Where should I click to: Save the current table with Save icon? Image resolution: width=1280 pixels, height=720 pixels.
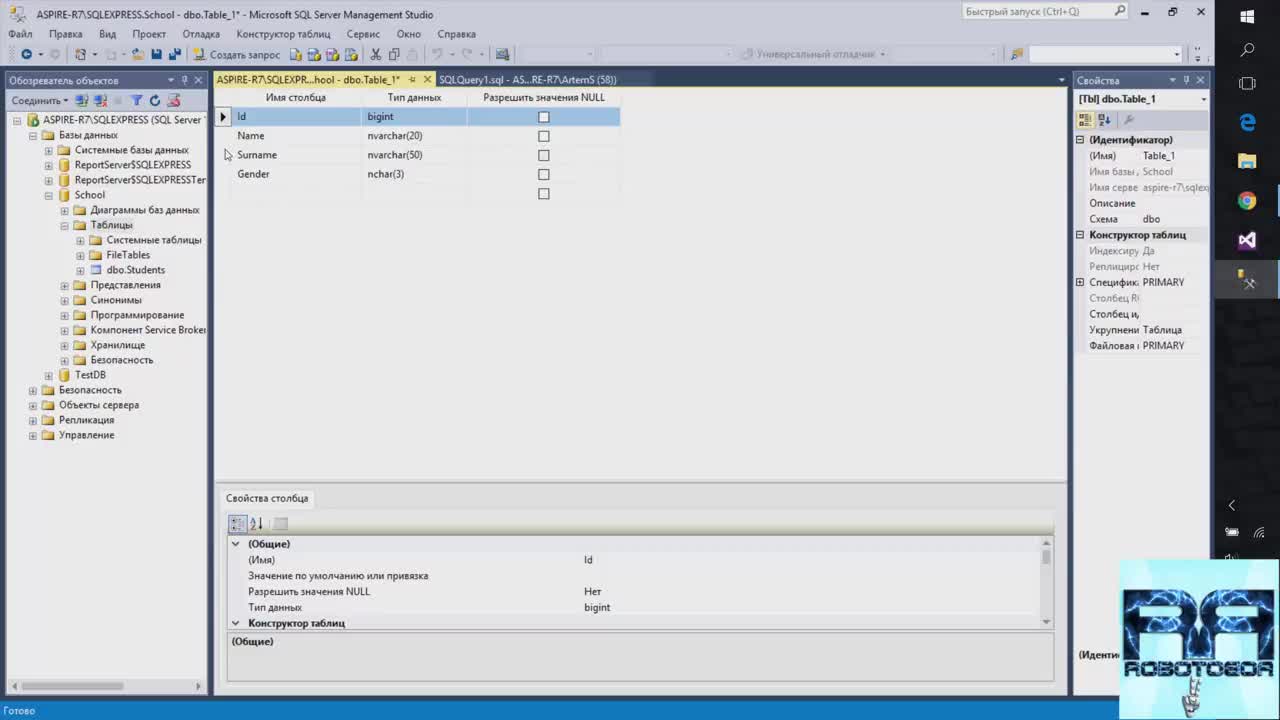[x=156, y=54]
